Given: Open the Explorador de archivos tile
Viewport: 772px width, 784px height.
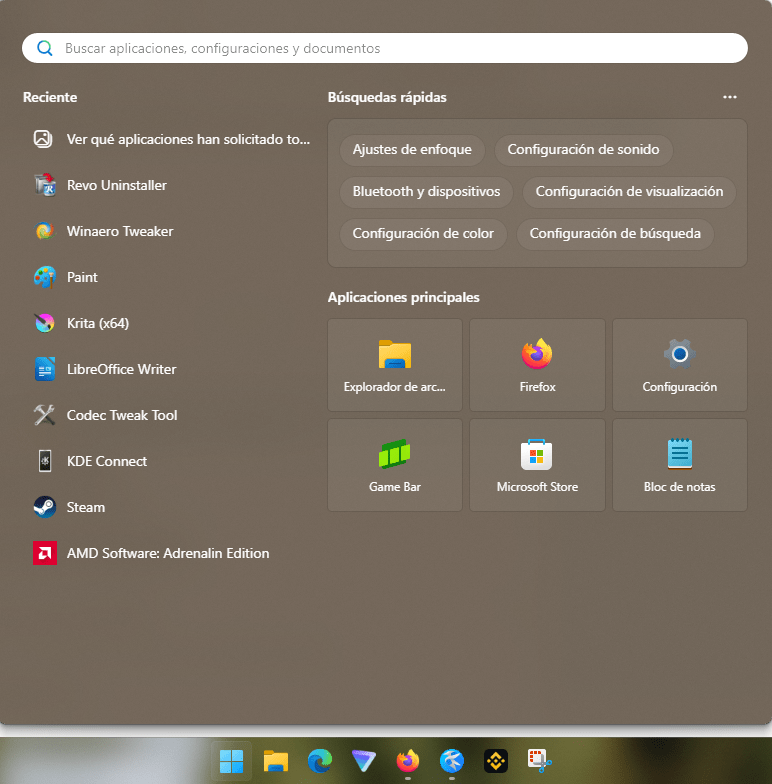Looking at the screenshot, I should pyautogui.click(x=395, y=365).
